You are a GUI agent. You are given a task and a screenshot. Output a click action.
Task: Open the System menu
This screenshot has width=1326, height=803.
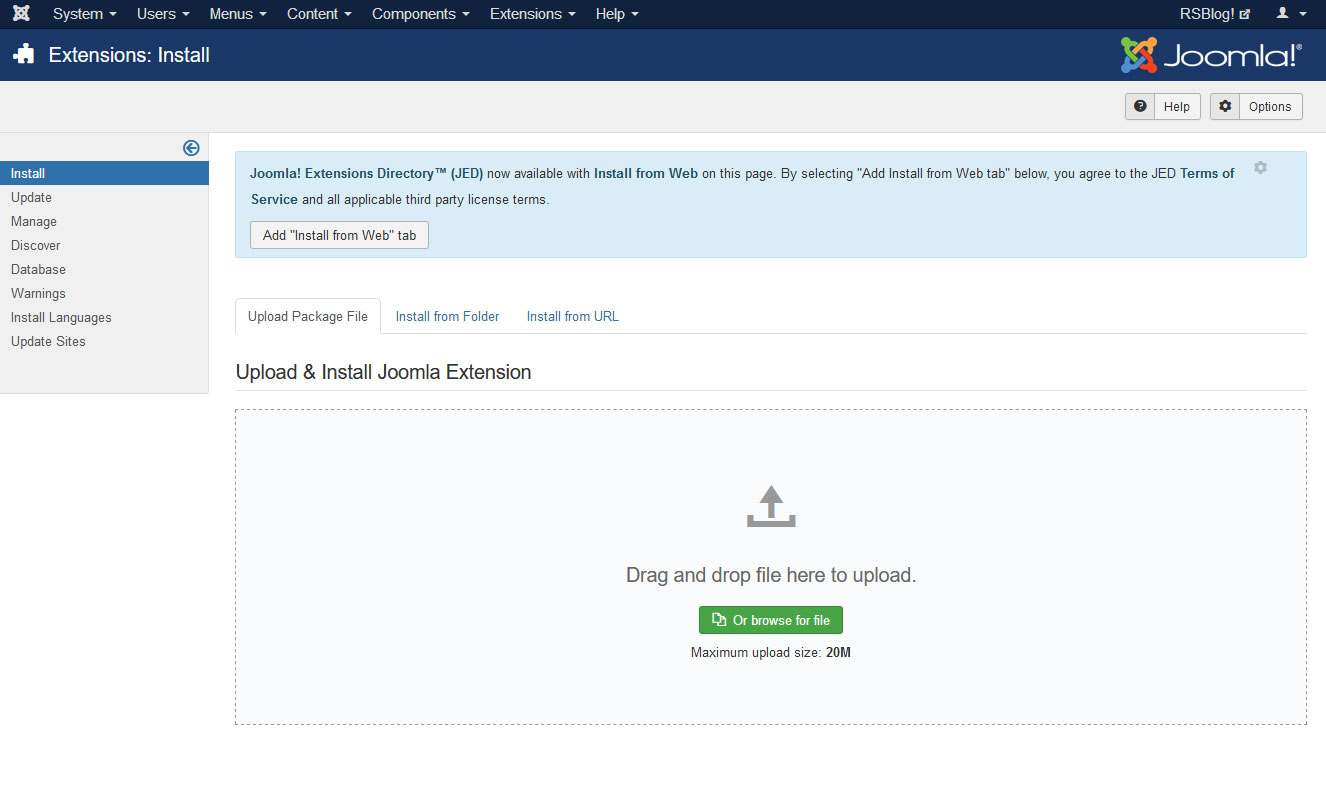point(85,14)
